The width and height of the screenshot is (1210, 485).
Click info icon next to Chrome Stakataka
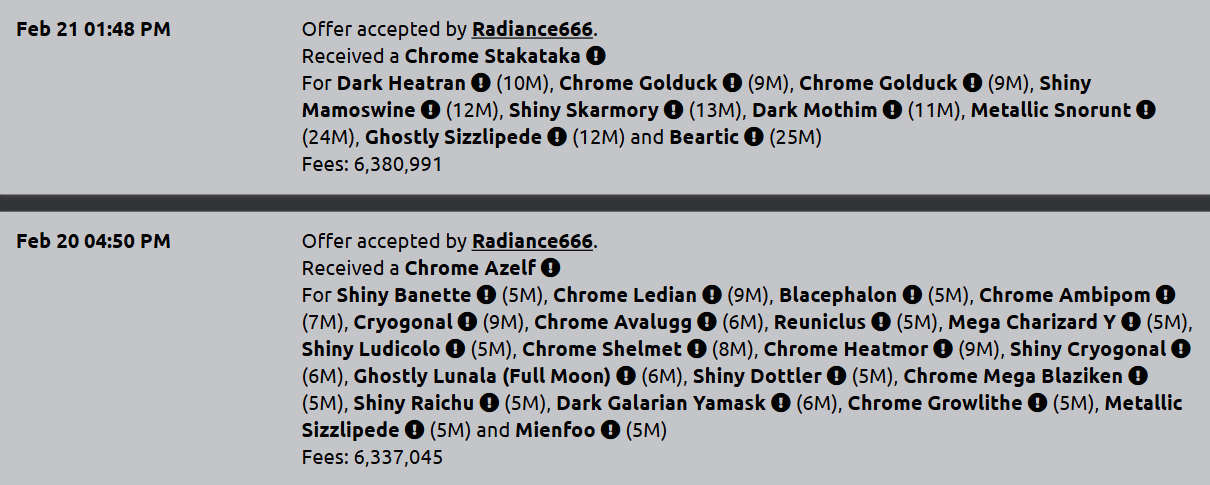(596, 56)
